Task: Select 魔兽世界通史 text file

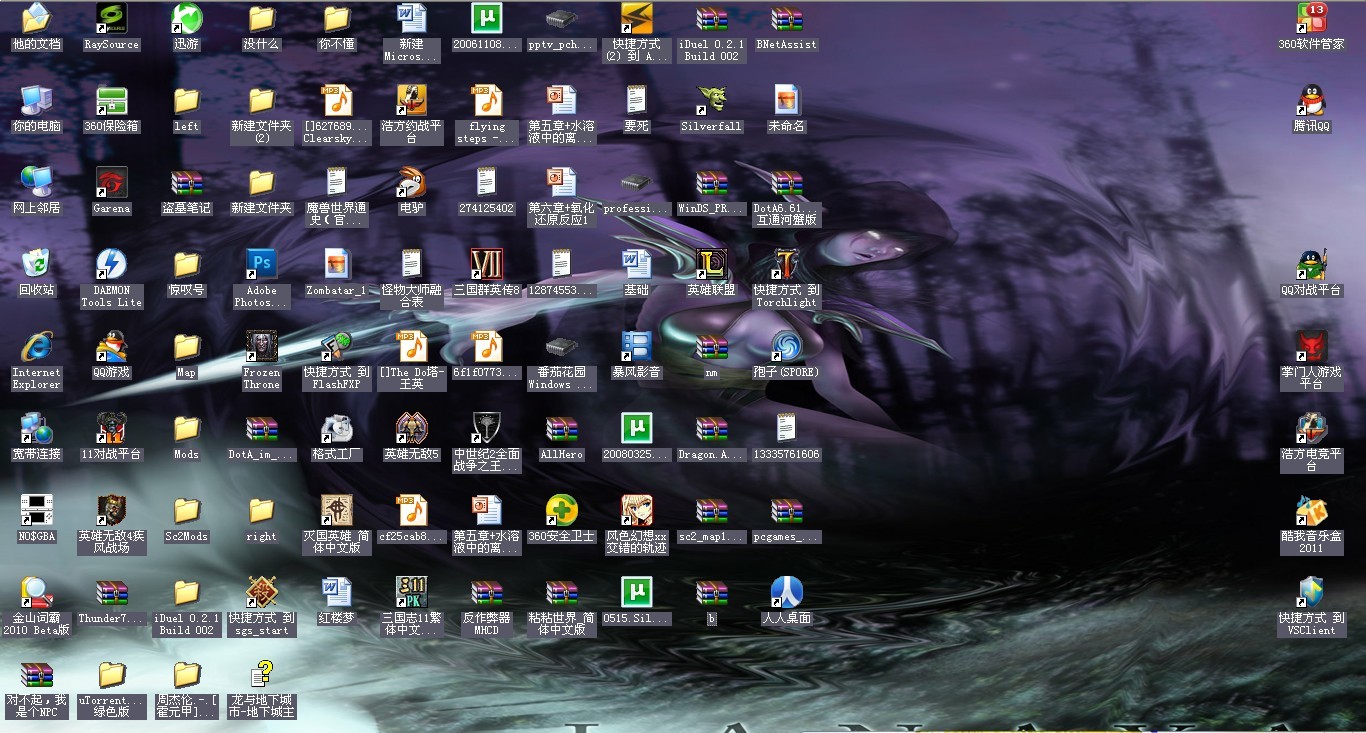Action: 336,182
